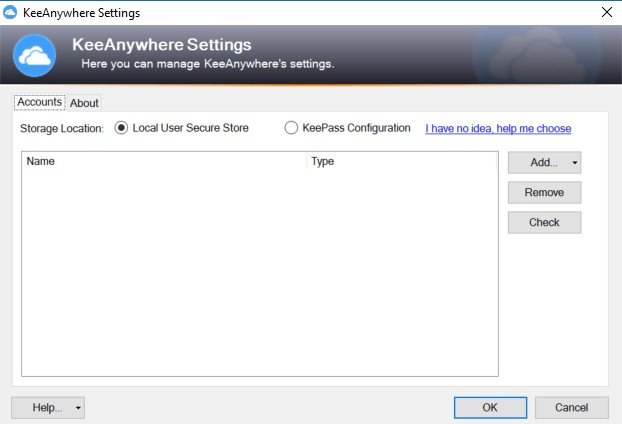This screenshot has height=424, width=622.
Task: Click the Check account button
Action: pos(544,222)
